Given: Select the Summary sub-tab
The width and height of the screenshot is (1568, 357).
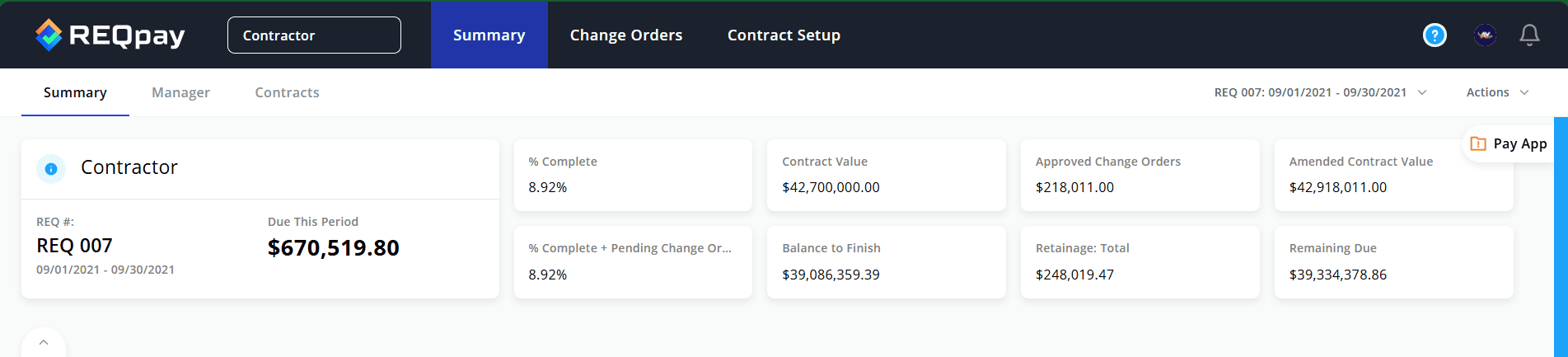Looking at the screenshot, I should pos(75,92).
